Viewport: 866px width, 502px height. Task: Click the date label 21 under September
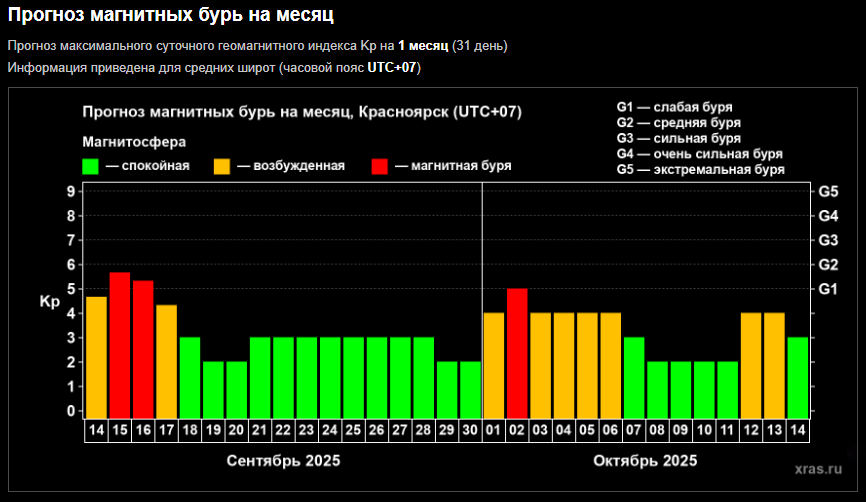pyautogui.click(x=260, y=430)
